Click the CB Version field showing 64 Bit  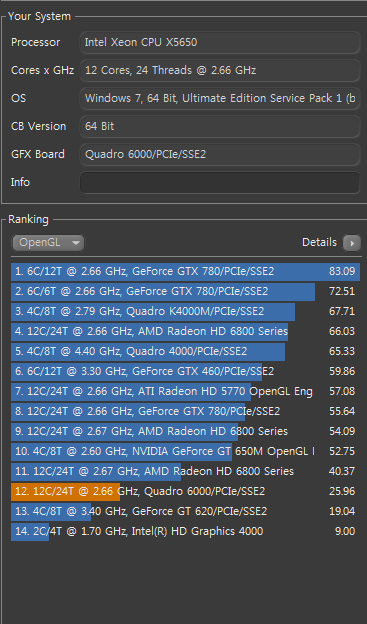(220, 126)
